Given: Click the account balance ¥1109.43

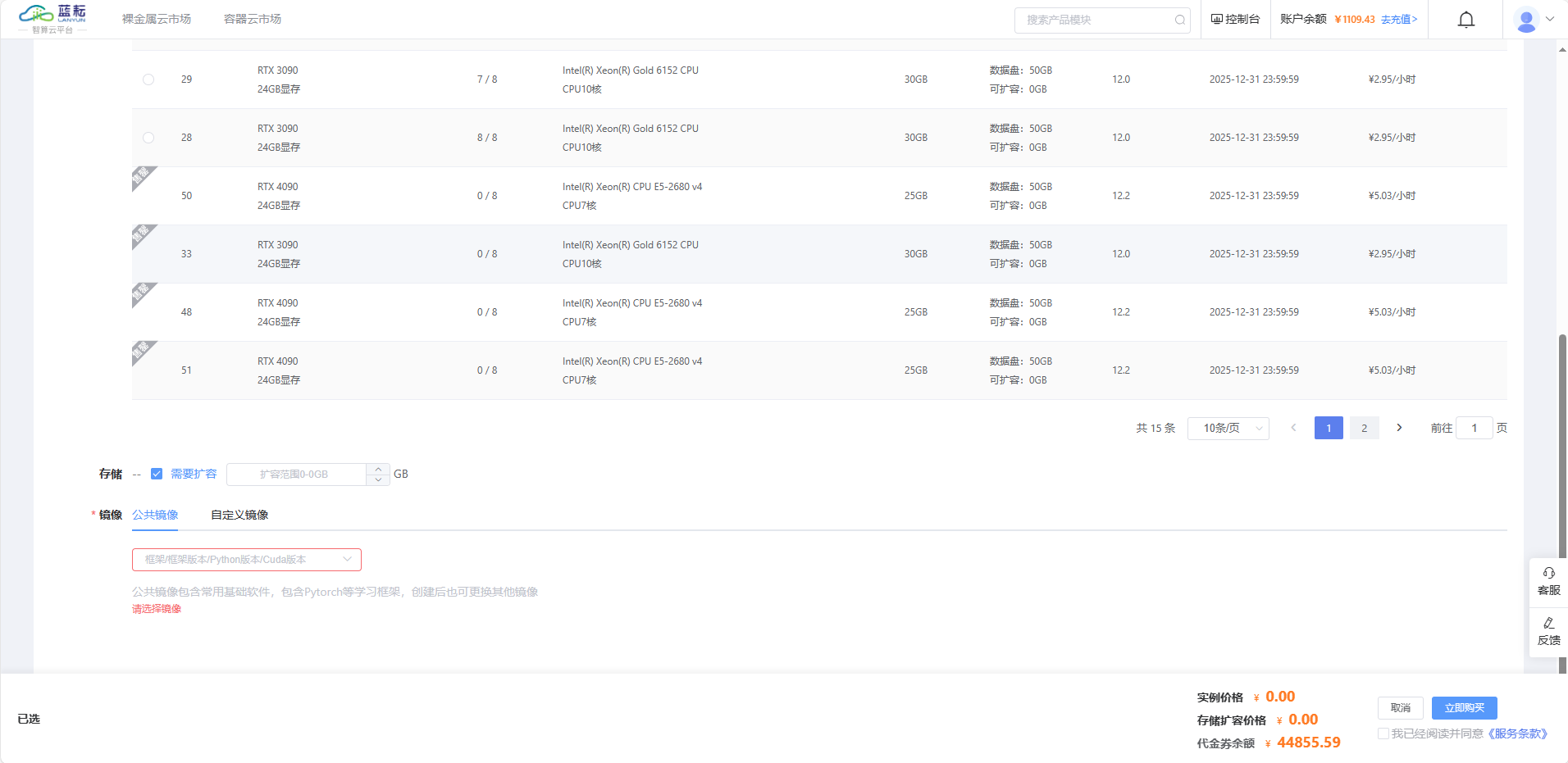Looking at the screenshot, I should [x=1355, y=20].
